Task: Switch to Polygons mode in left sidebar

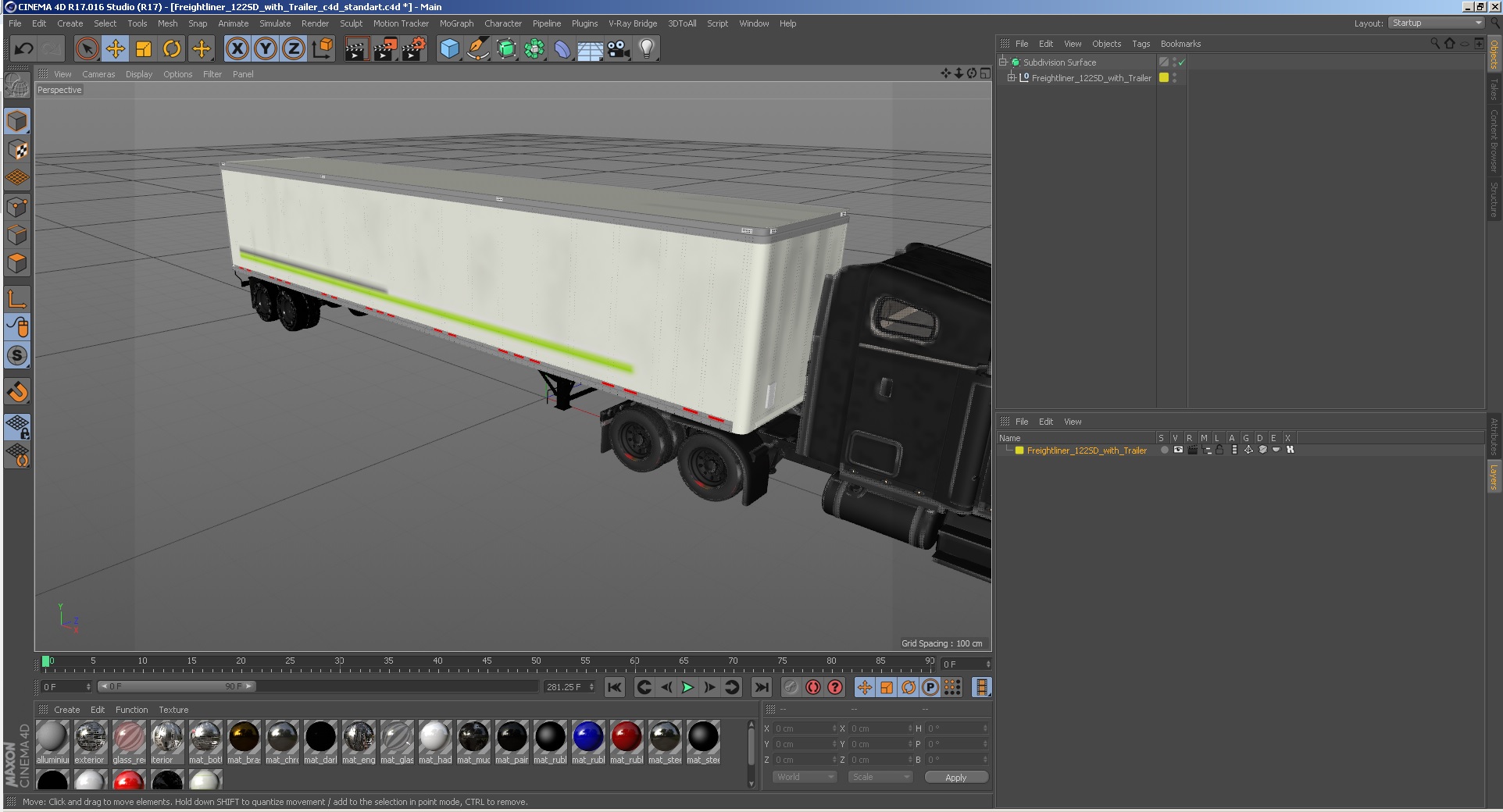Action: 17,263
